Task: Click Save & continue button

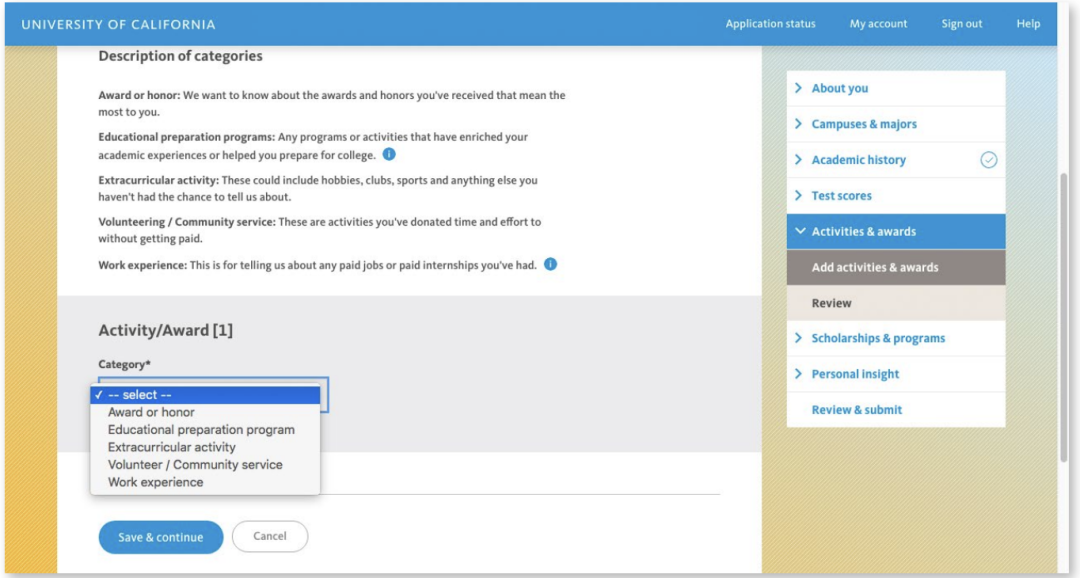Action: (160, 537)
